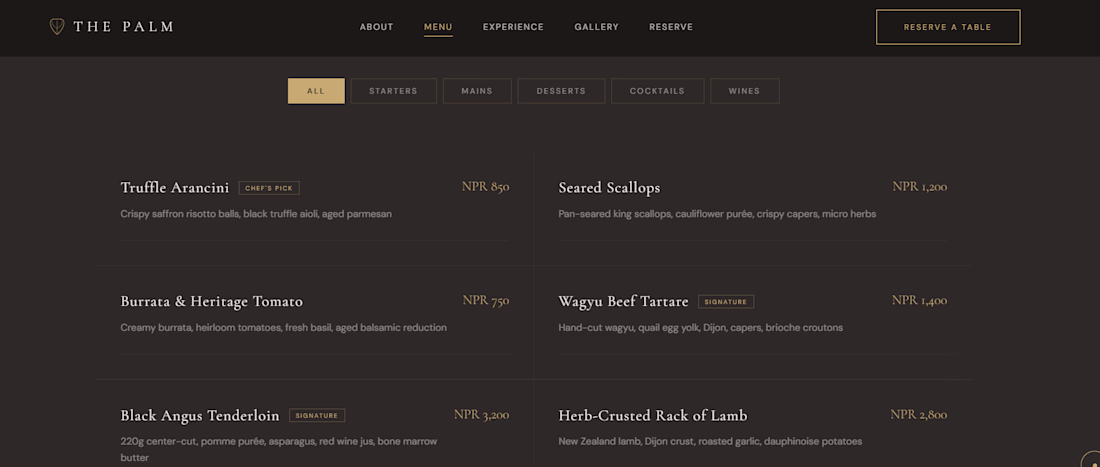Go to the Menu nav link
Screen dimensions: 1100x467
[x=438, y=27]
